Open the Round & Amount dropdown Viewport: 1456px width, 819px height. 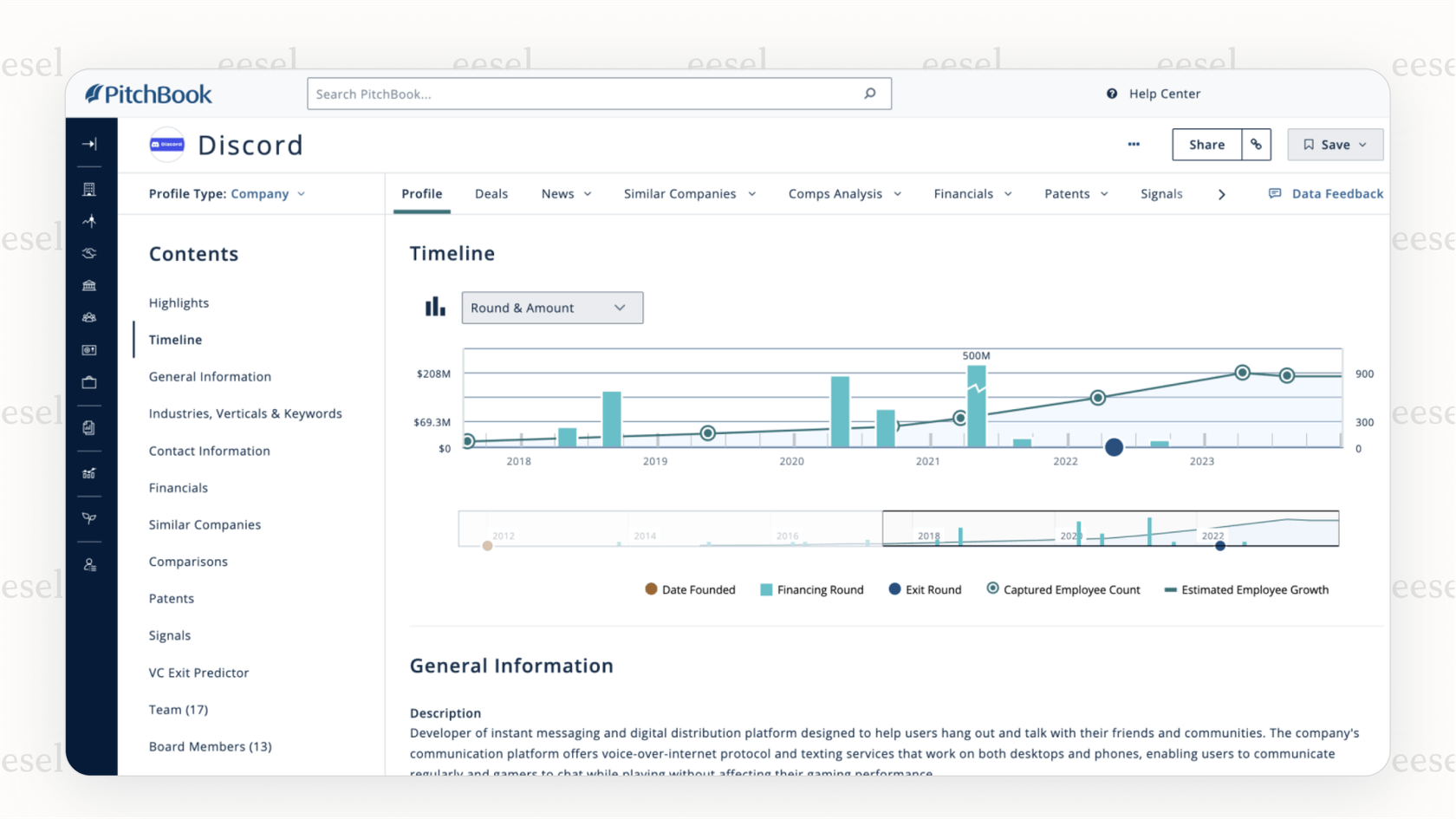[552, 308]
